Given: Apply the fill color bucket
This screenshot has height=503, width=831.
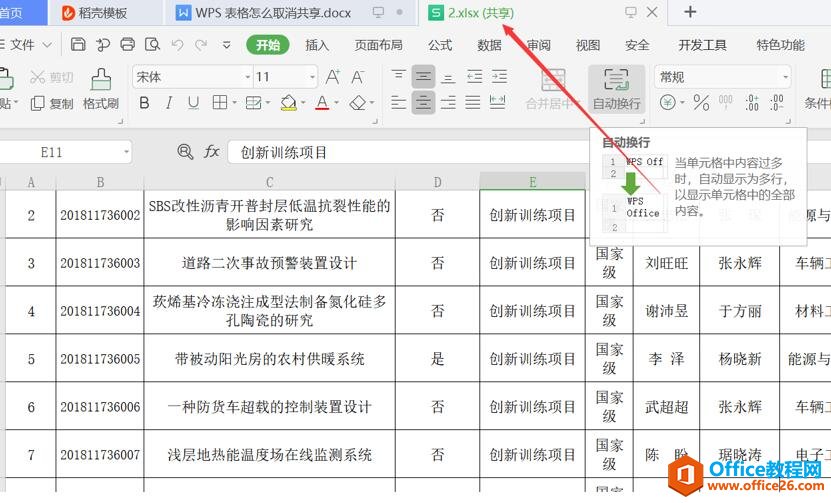Looking at the screenshot, I should point(289,103).
